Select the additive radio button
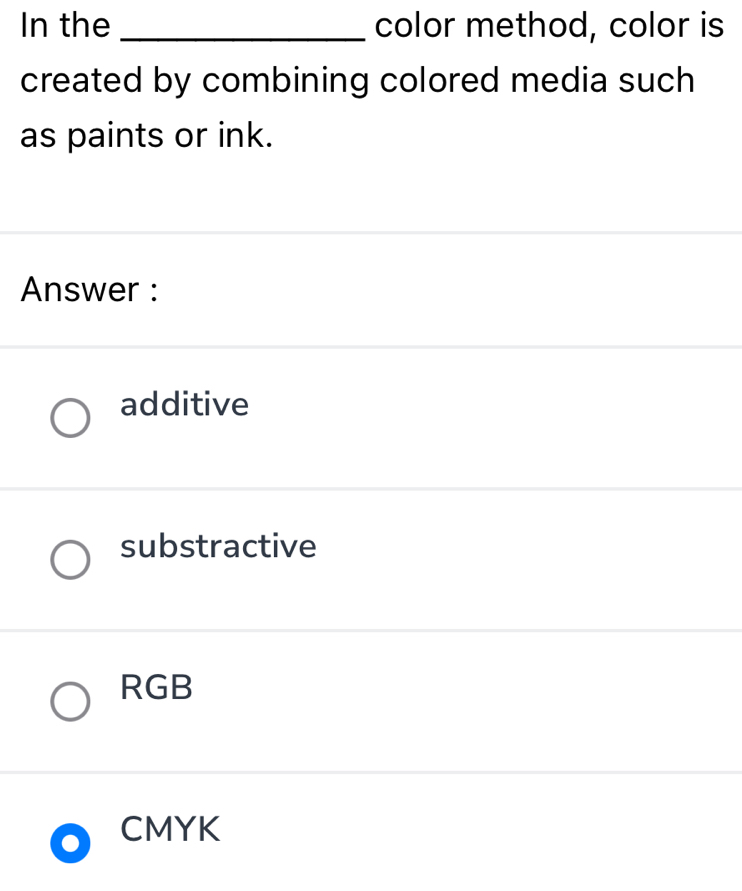This screenshot has height=891, width=742. [70, 418]
